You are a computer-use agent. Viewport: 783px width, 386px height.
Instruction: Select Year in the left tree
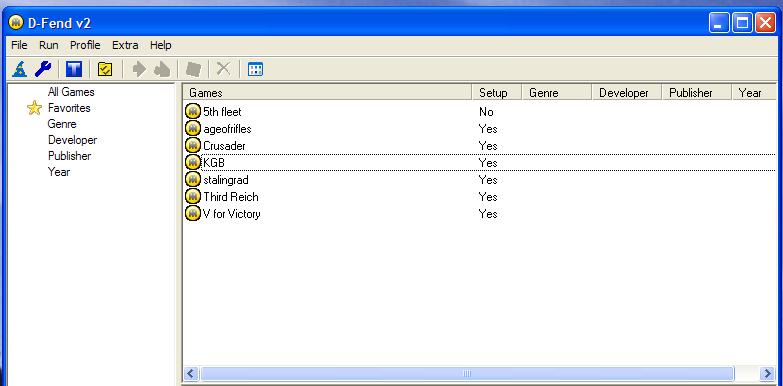coord(59,172)
